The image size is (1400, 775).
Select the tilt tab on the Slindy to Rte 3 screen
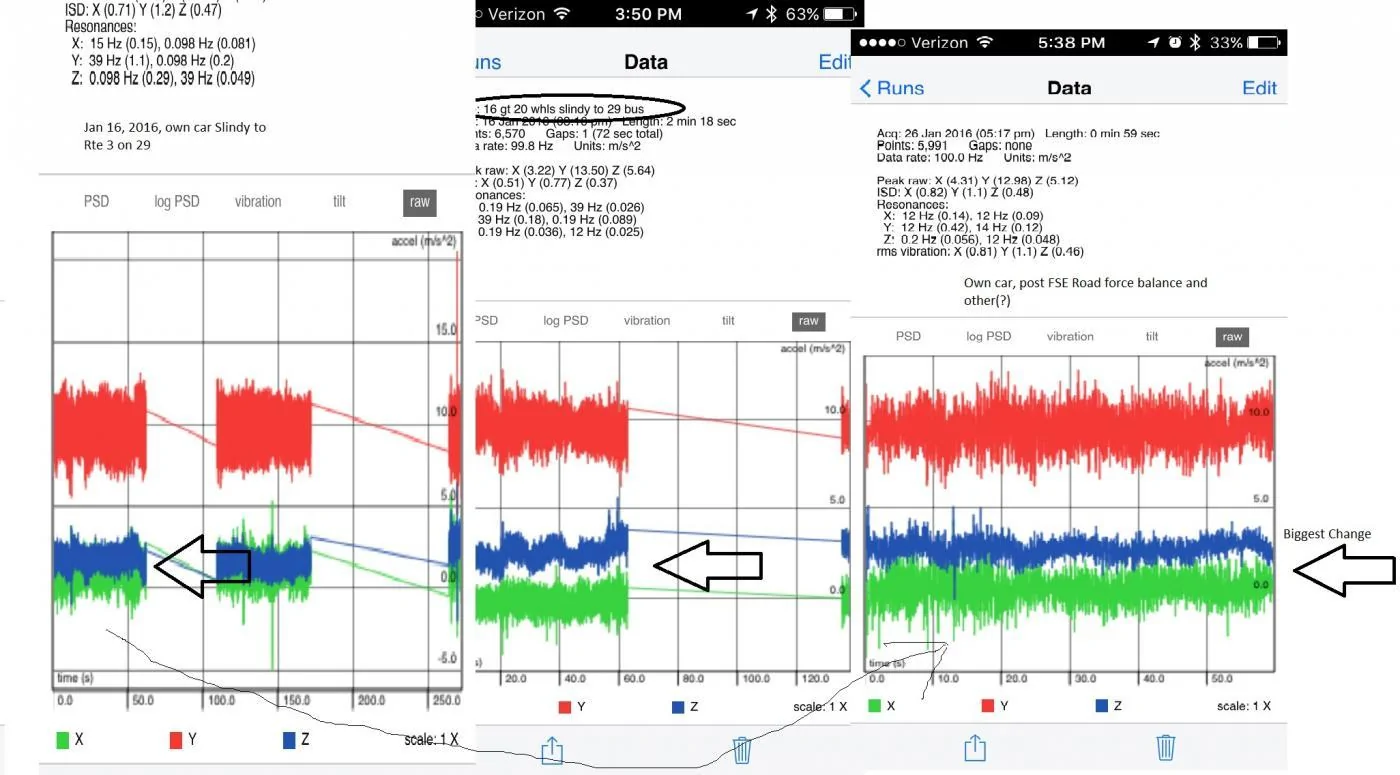[339, 201]
